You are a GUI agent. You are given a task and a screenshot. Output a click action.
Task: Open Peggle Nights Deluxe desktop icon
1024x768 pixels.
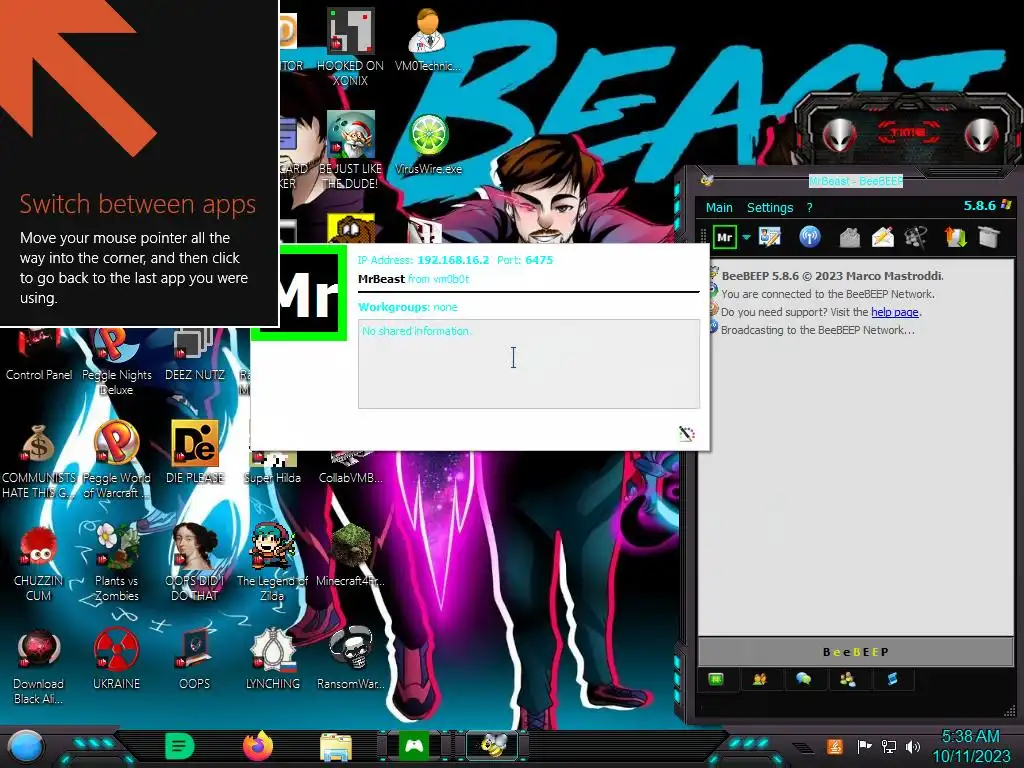tap(116, 362)
